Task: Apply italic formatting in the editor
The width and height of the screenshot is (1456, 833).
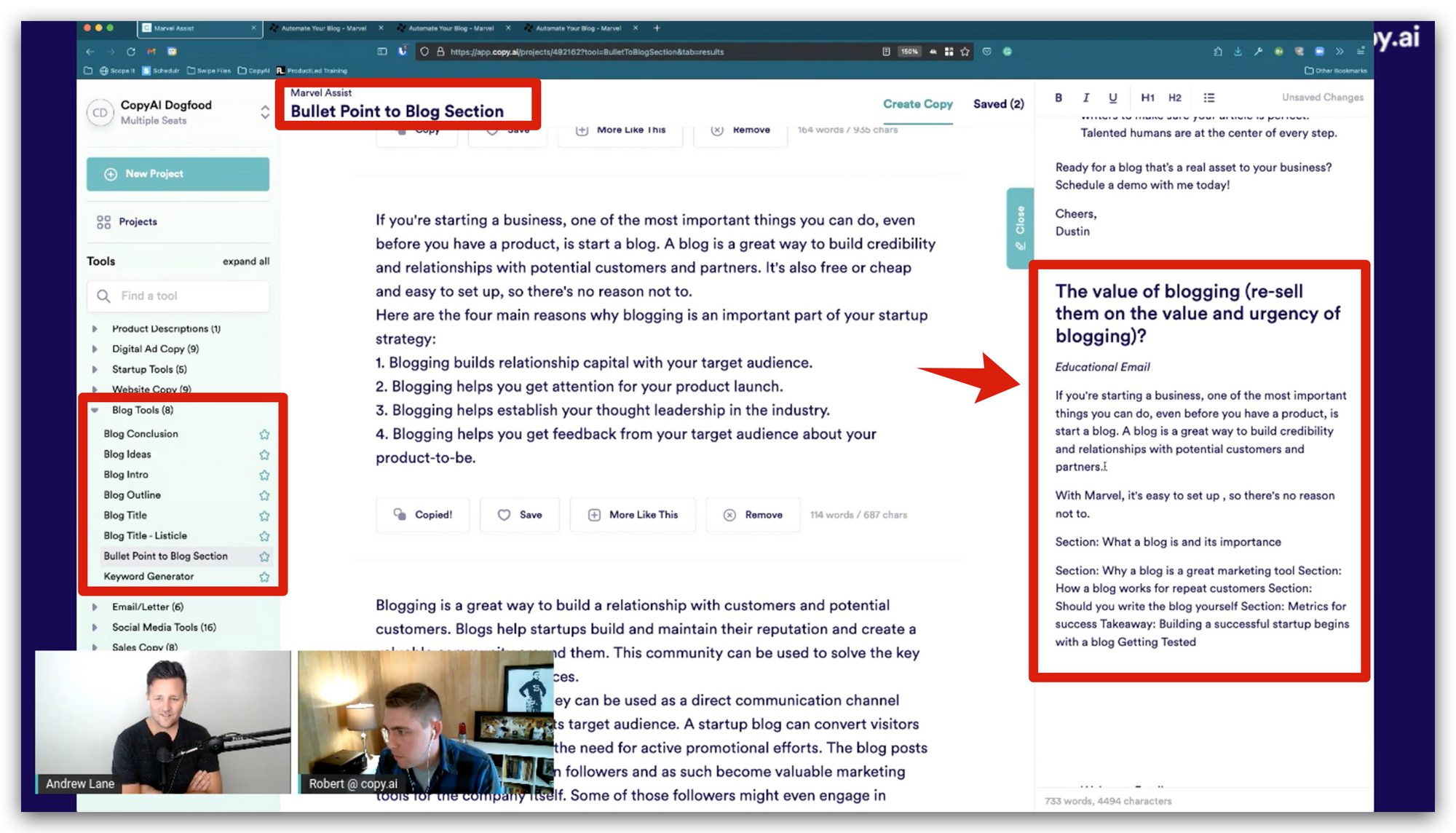Action: pyautogui.click(x=1085, y=98)
